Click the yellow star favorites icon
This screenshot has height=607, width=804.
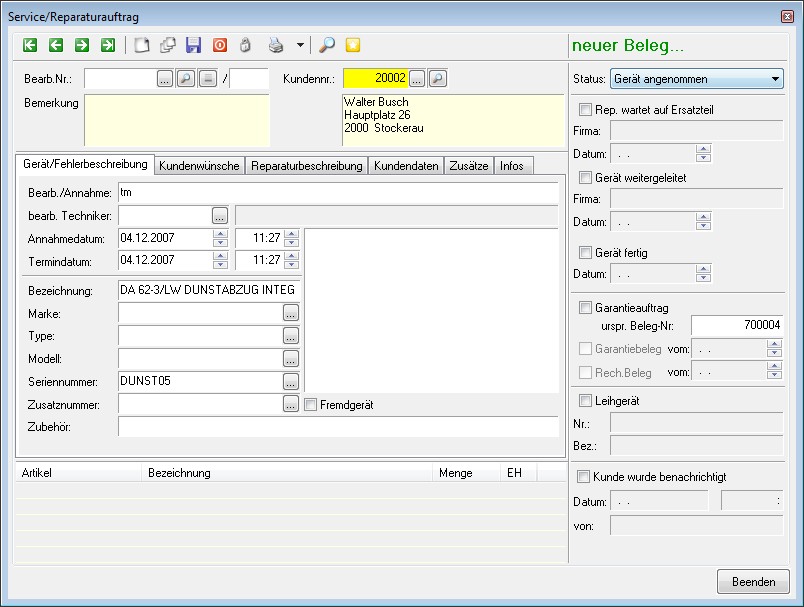coord(353,45)
